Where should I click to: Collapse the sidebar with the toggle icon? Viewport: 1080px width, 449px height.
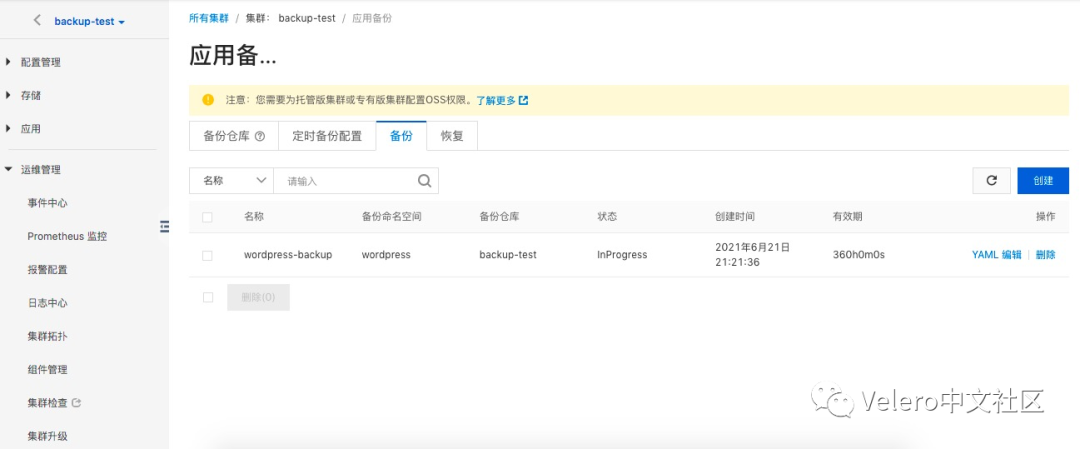[164, 225]
